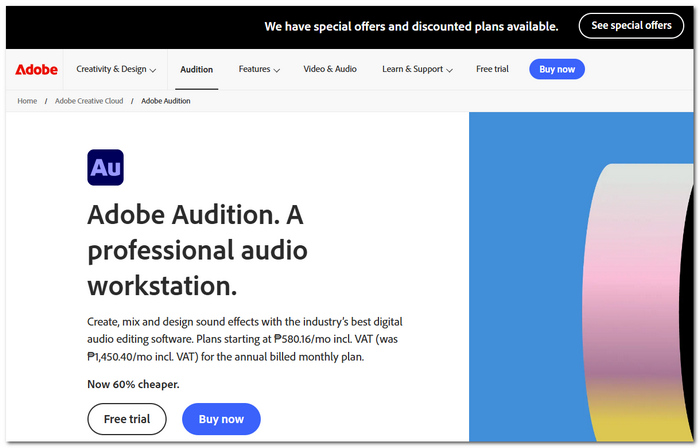This screenshot has width=700, height=448.
Task: Expand the Learn & Support dropdown
Action: (x=417, y=69)
